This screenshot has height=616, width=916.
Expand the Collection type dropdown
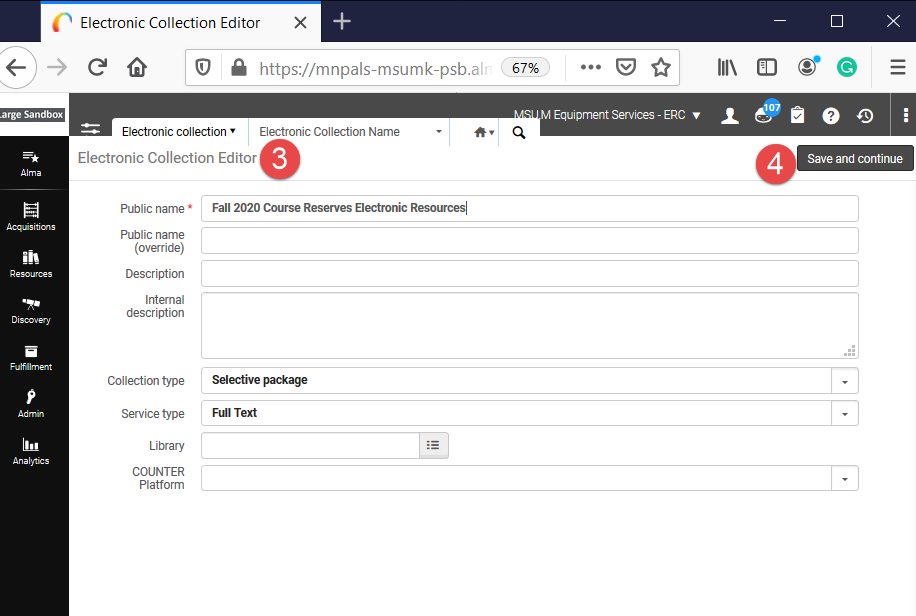tap(845, 381)
